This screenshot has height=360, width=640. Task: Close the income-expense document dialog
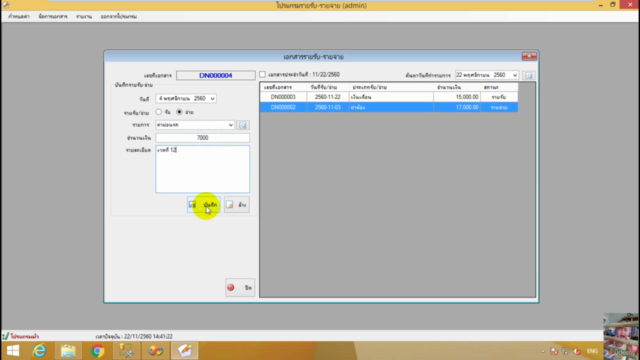click(x=529, y=56)
